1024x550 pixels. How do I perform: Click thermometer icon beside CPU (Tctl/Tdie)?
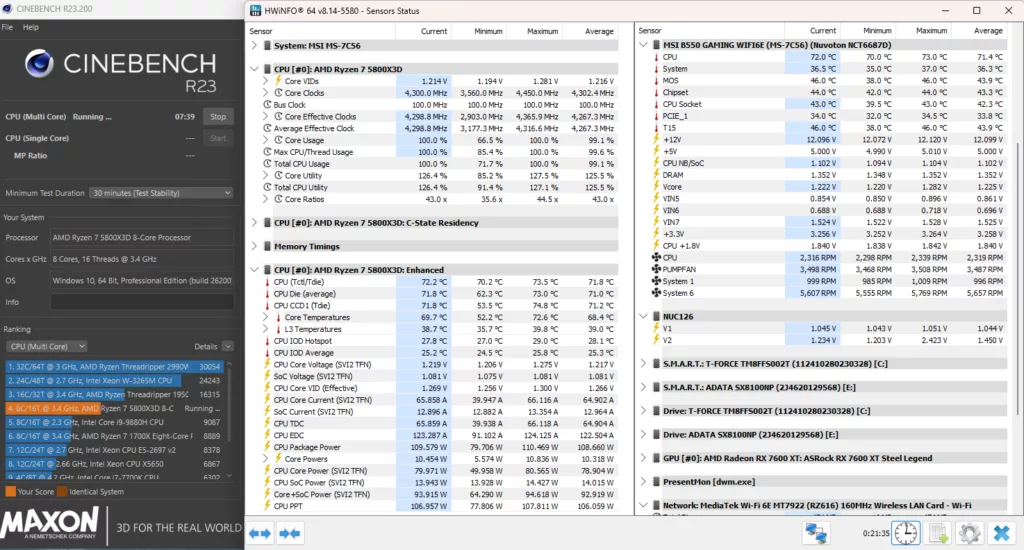tap(267, 282)
